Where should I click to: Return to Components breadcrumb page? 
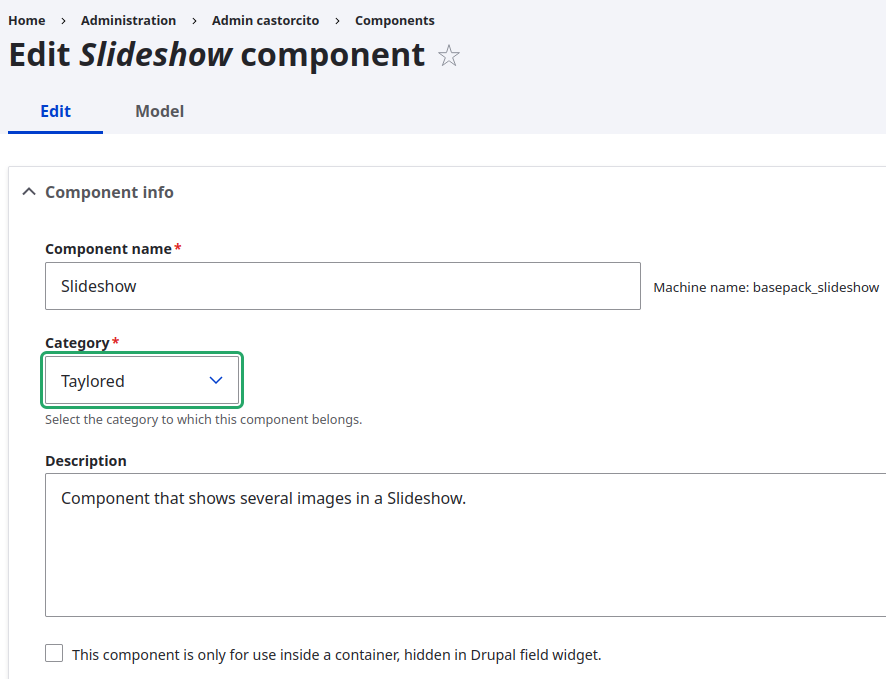click(394, 20)
